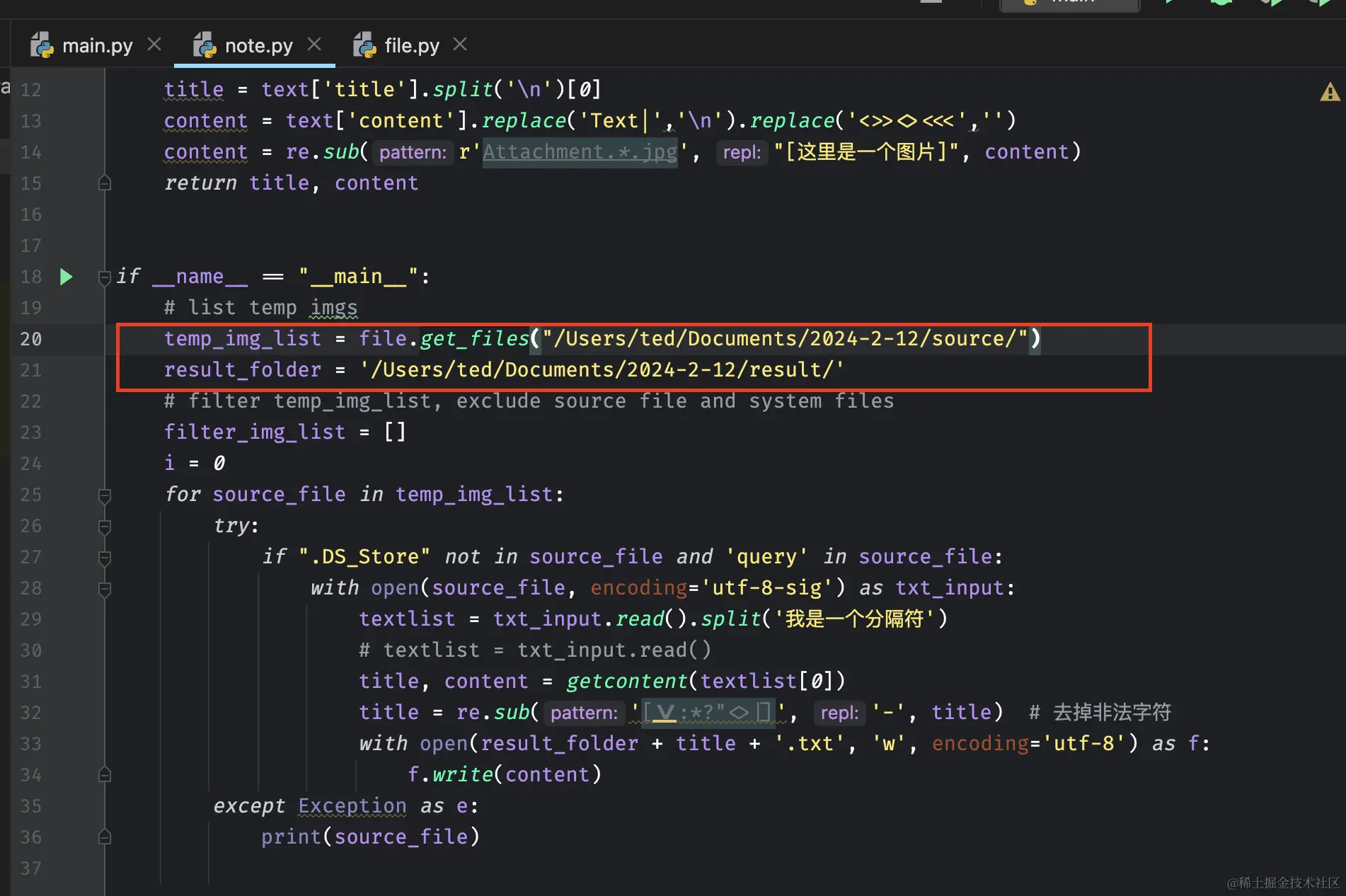Click the fold end marker at line 34
1346x896 pixels.
[105, 775]
